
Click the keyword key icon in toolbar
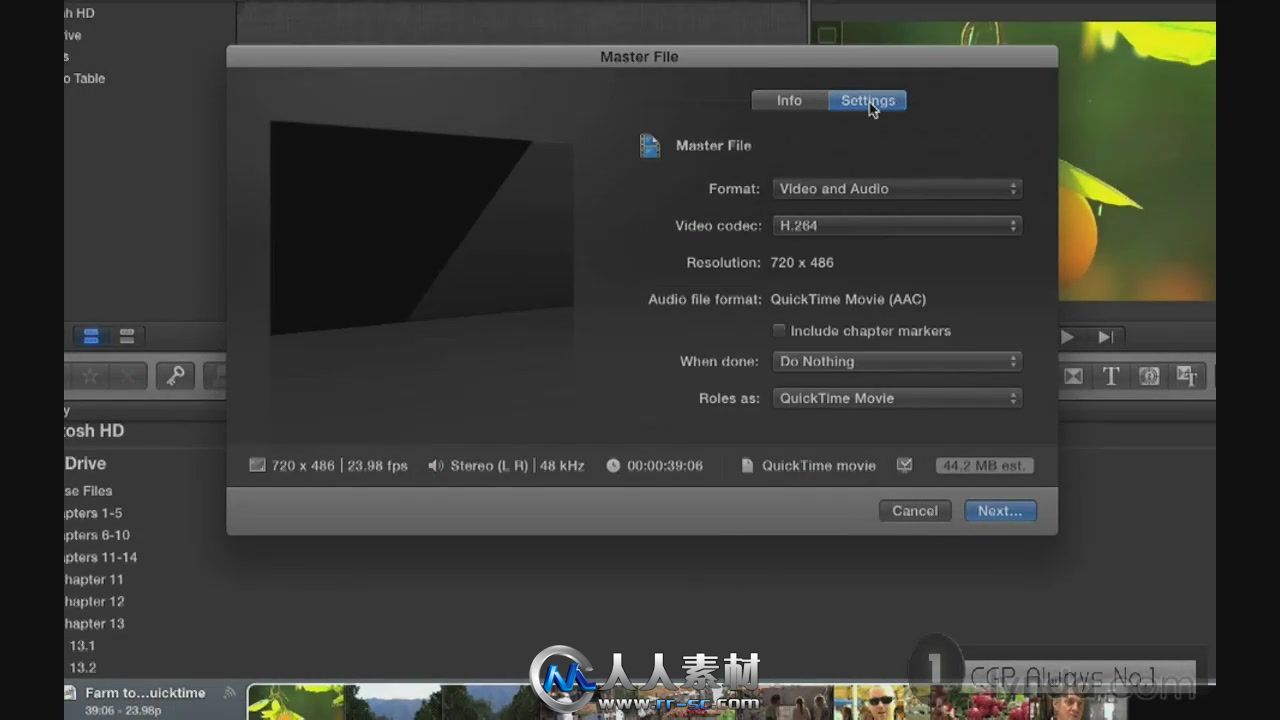174,376
